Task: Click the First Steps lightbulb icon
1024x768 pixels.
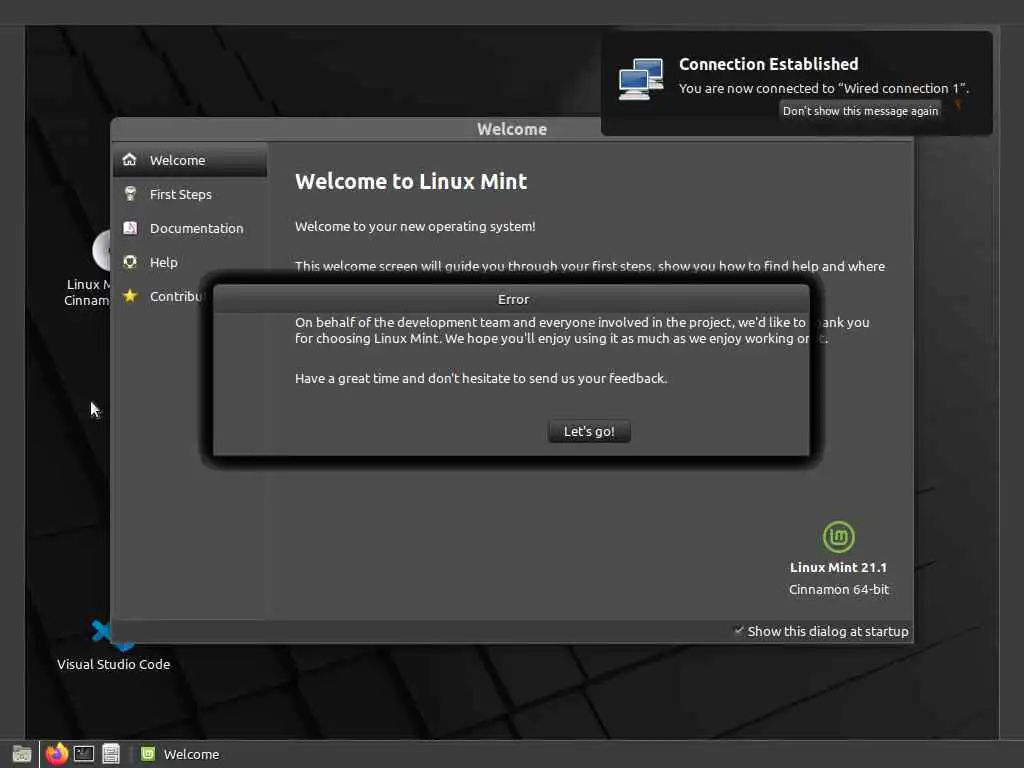Action: point(130,193)
